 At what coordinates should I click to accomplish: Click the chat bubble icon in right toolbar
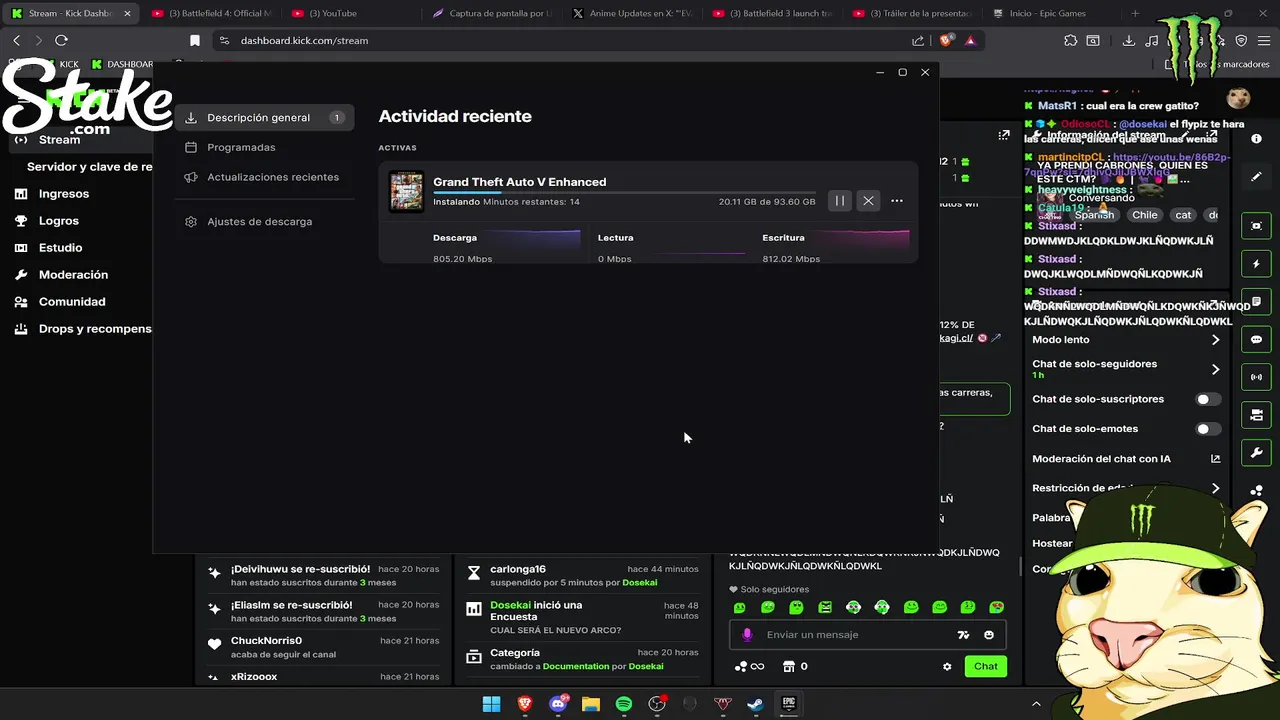tap(1257, 340)
